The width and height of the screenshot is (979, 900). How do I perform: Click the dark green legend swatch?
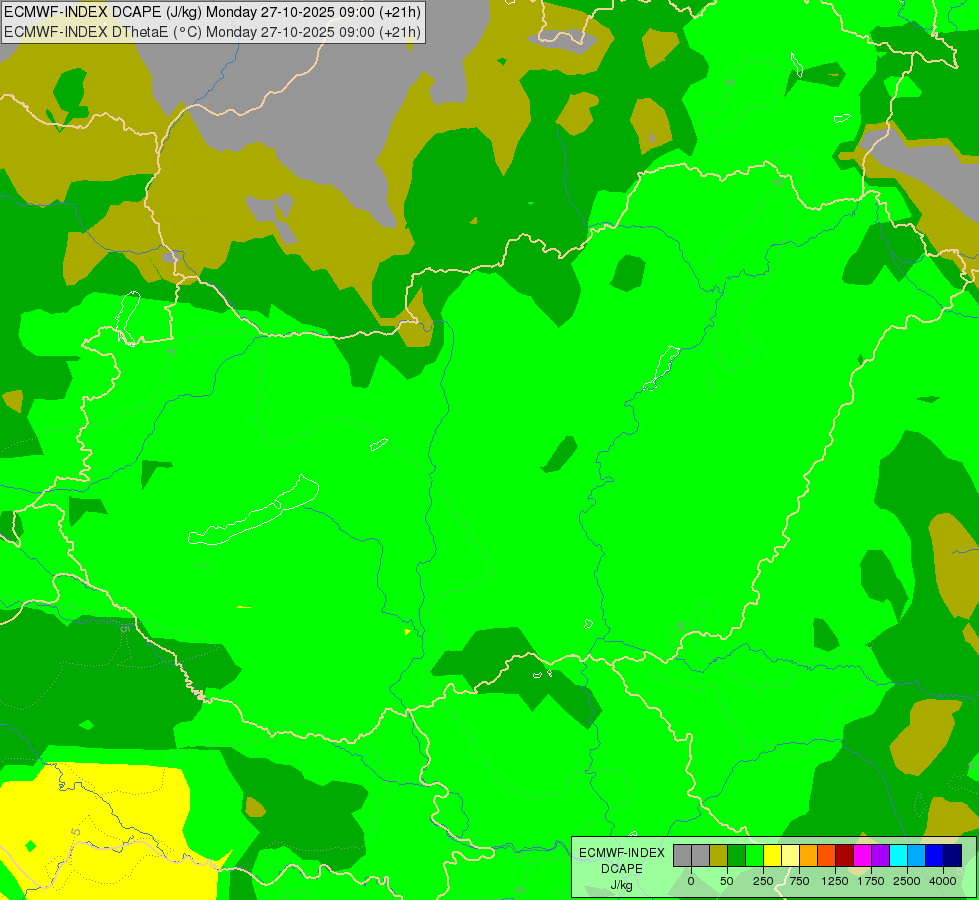(x=737, y=856)
